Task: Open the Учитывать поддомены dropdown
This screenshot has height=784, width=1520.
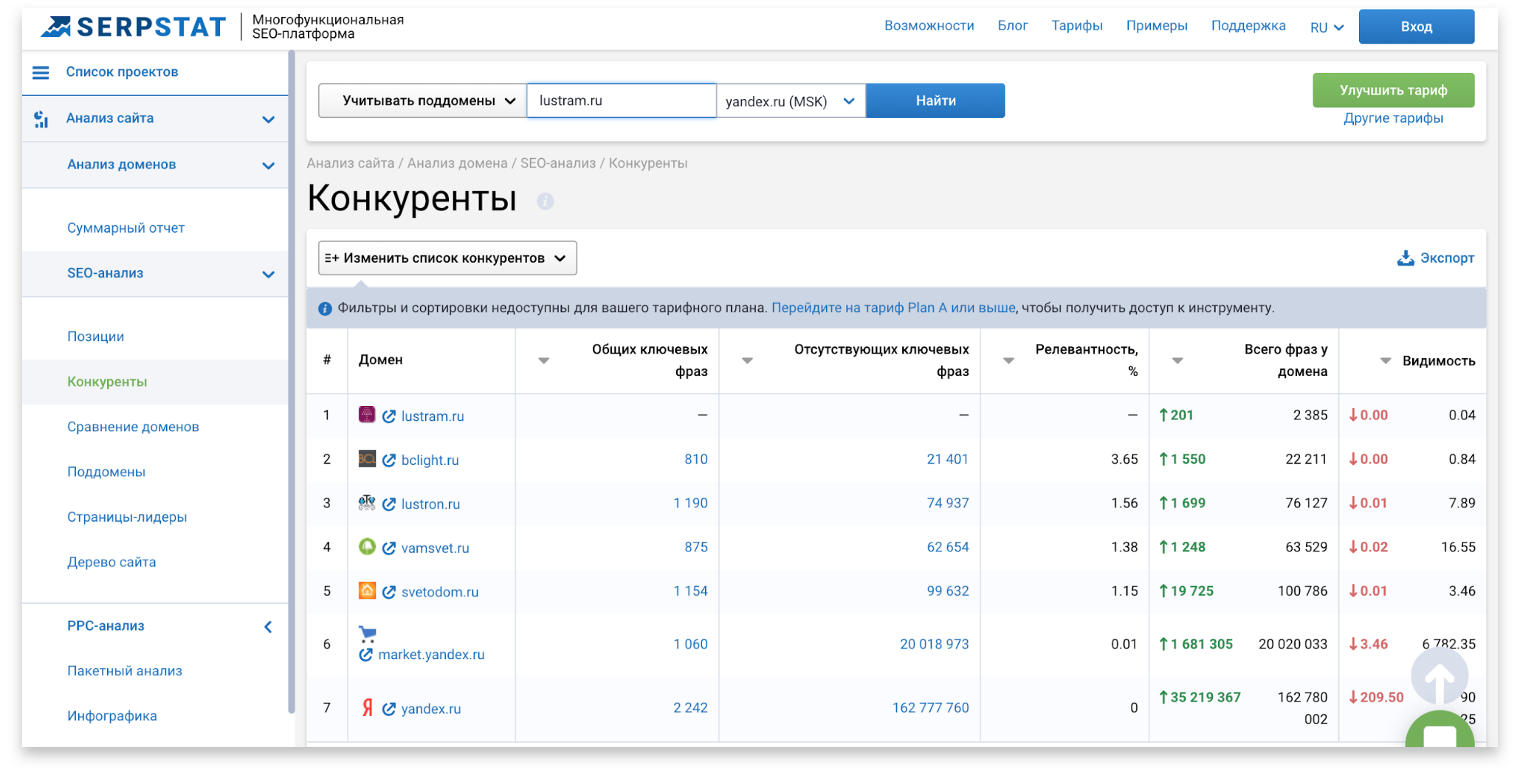Action: (x=422, y=100)
